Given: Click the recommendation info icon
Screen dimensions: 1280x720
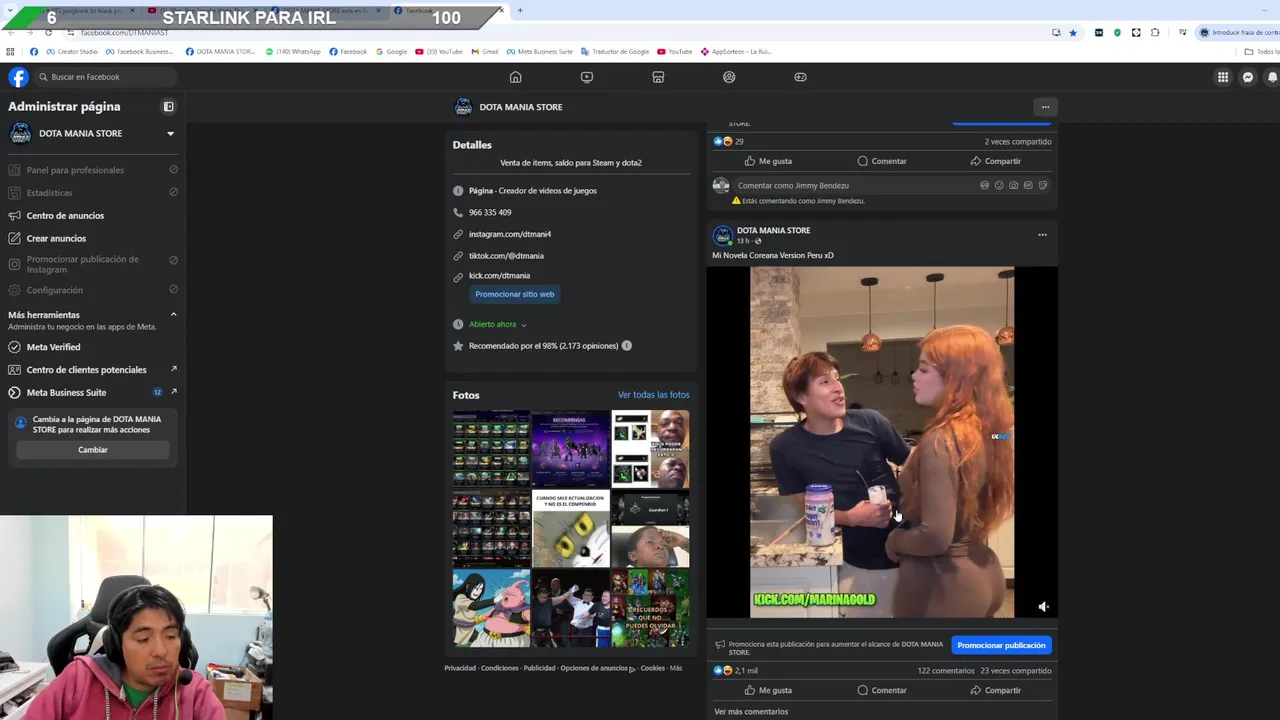Looking at the screenshot, I should click(626, 346).
